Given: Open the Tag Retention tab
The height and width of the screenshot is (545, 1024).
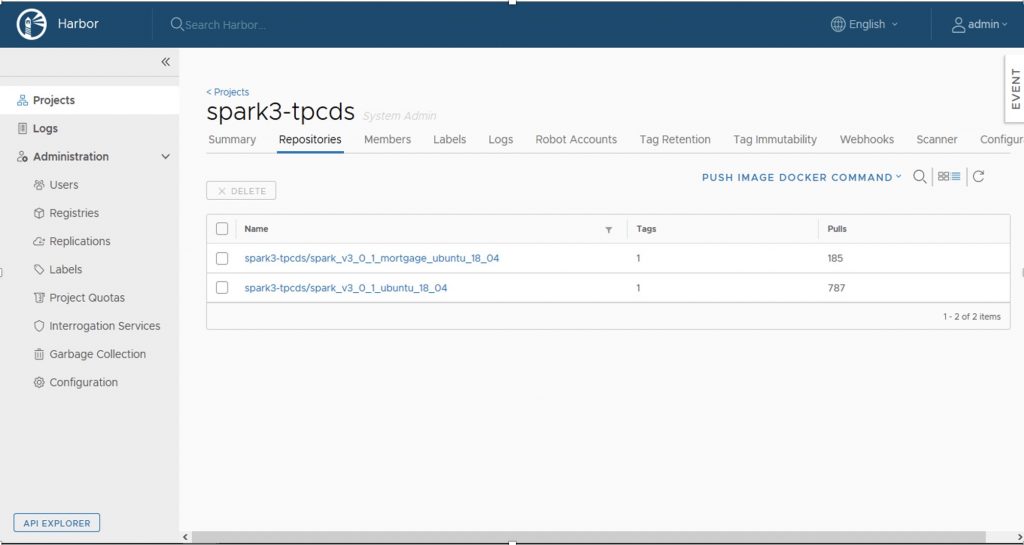Looking at the screenshot, I should (x=675, y=140).
